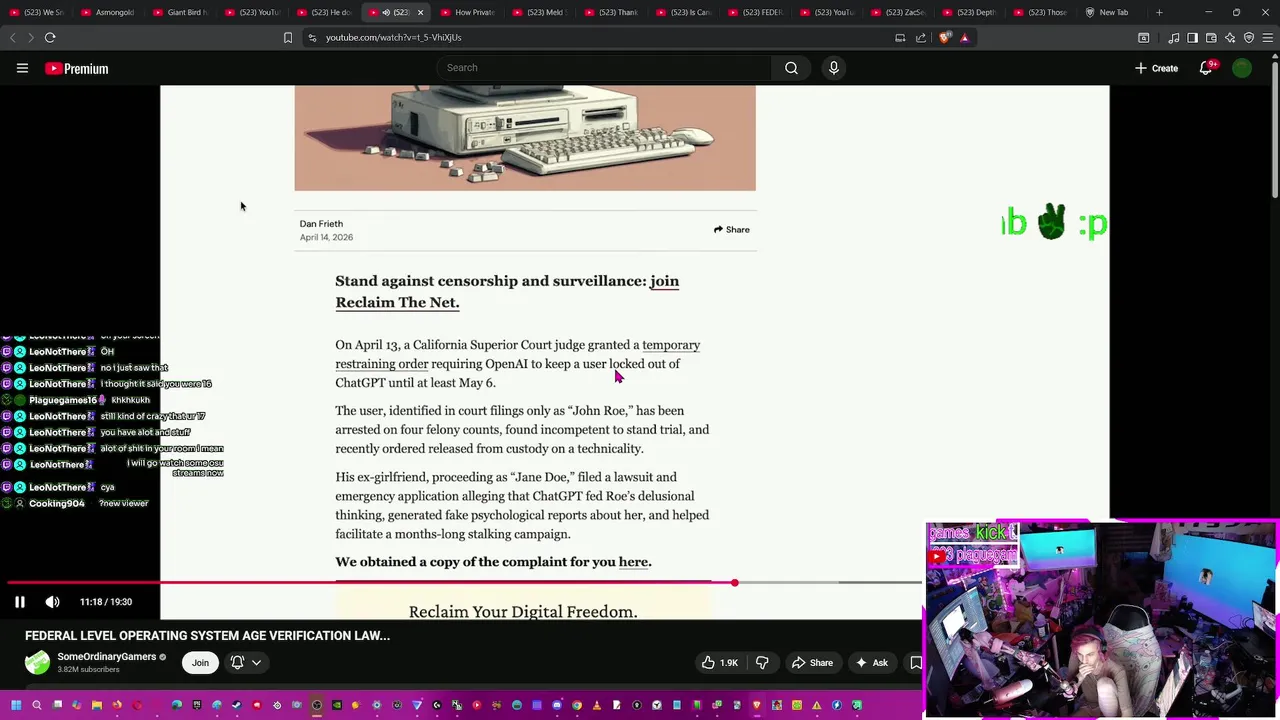The height and width of the screenshot is (720, 1280).
Task: Click the video title text
Action: click(x=207, y=636)
